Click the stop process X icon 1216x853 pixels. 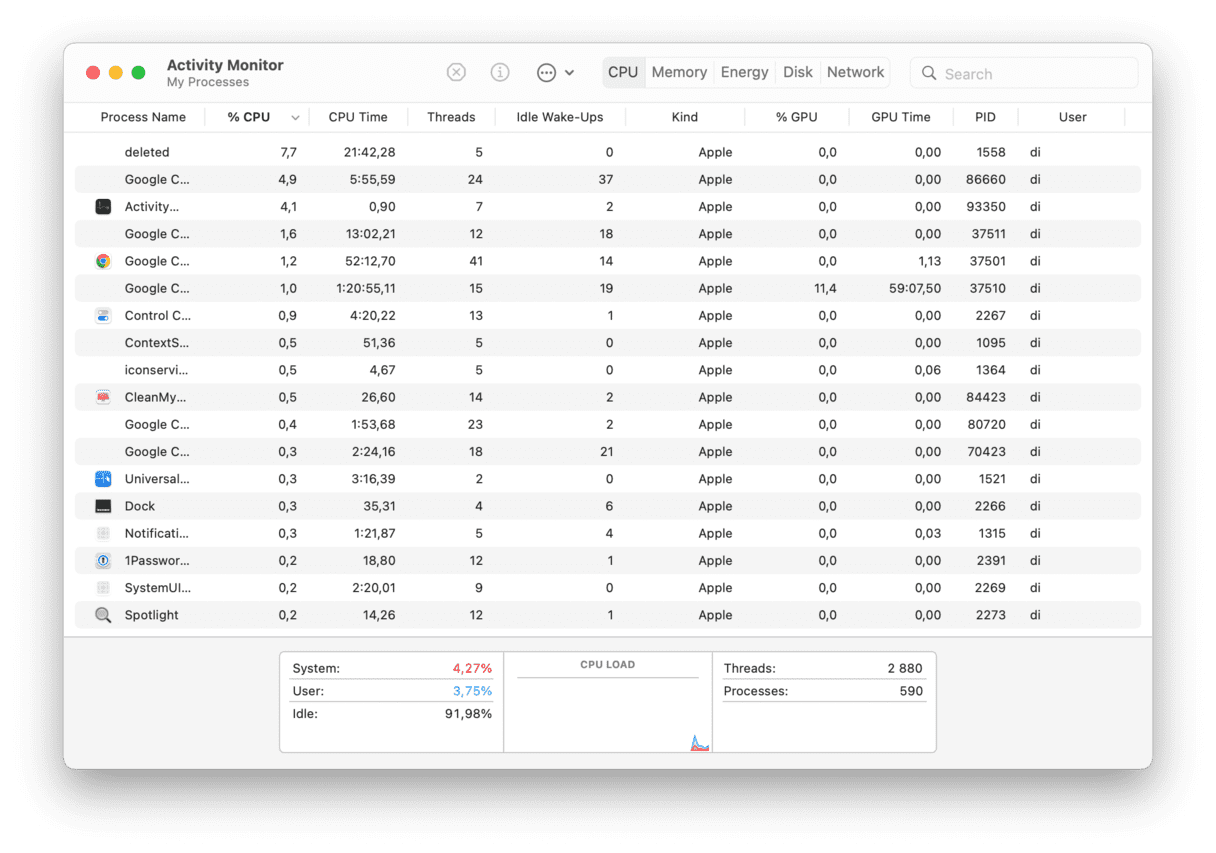point(456,72)
